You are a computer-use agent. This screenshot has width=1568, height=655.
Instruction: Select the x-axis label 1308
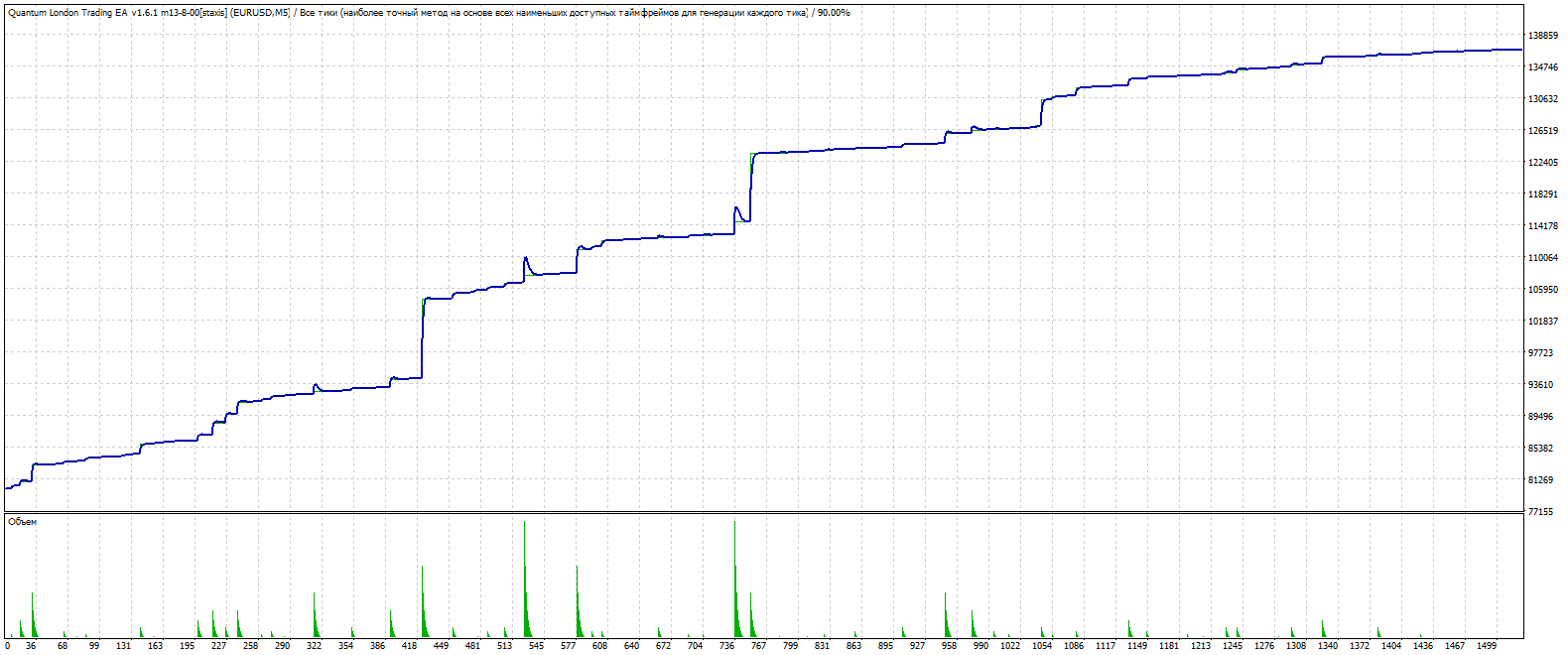[x=1296, y=646]
